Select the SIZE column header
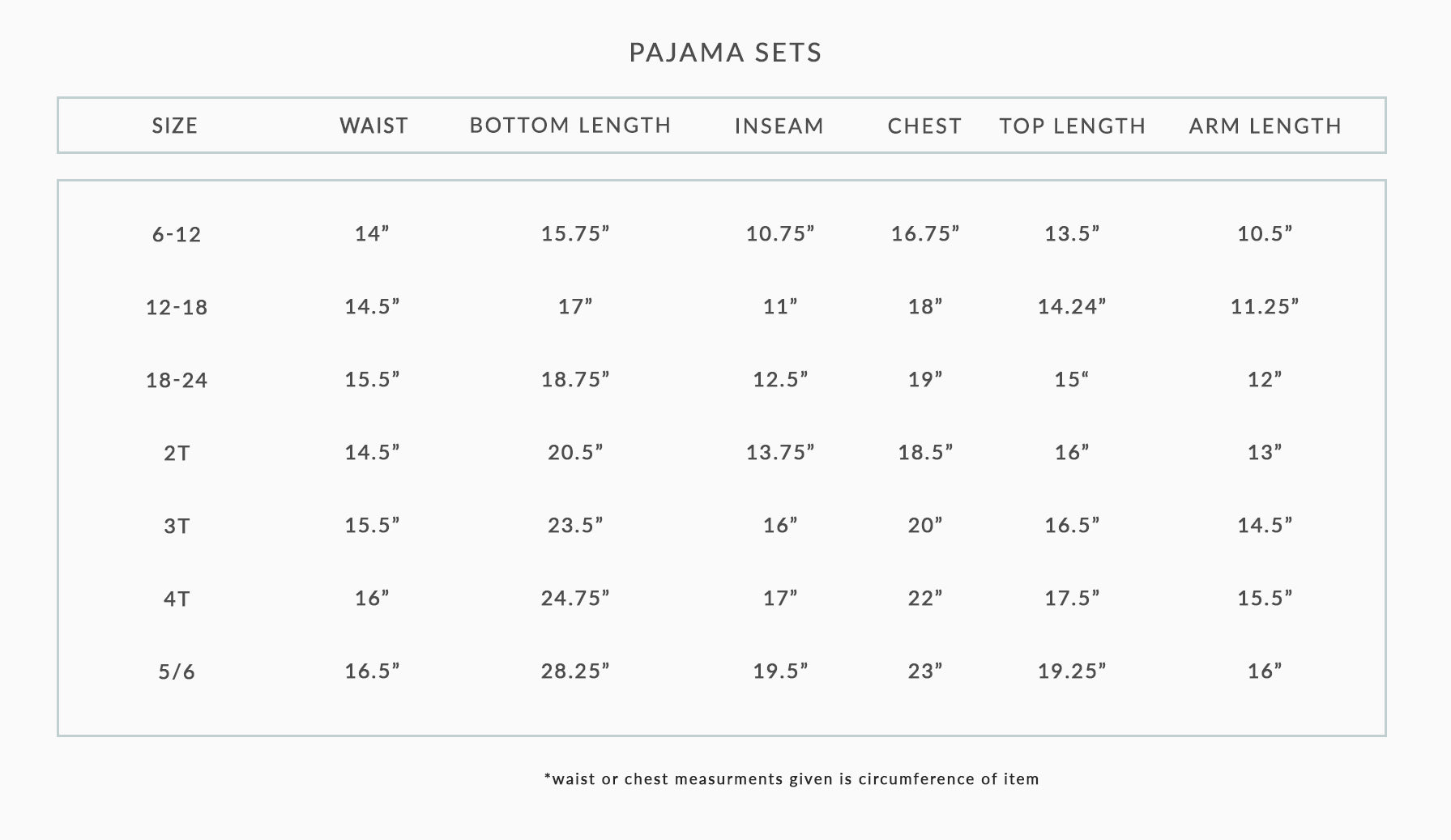The image size is (1451, 840). coord(175,126)
